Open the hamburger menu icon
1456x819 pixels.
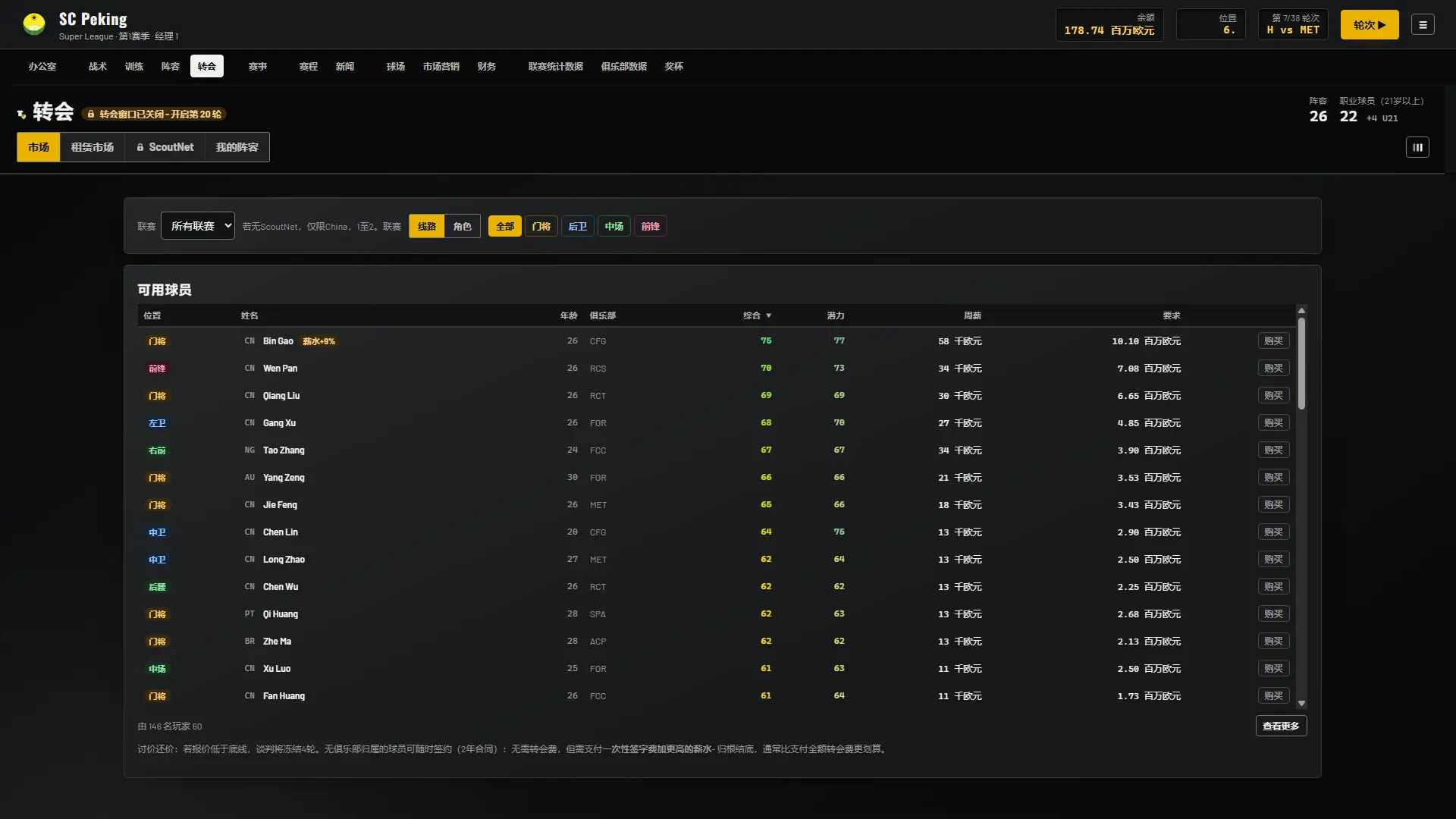(1423, 25)
